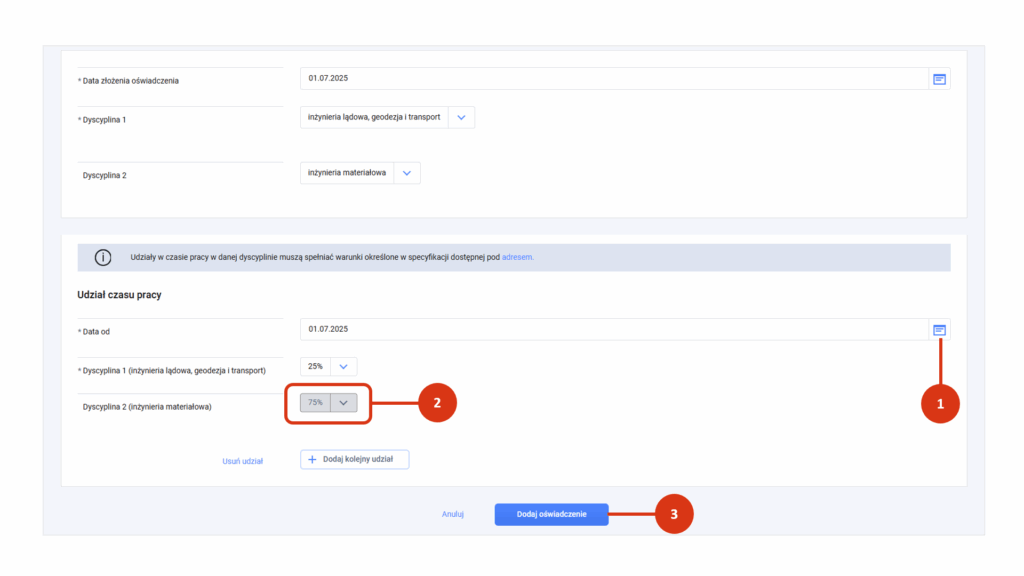Select the inżynieria materiałowa combo box
The height and width of the screenshot is (576, 1024).
360,173
